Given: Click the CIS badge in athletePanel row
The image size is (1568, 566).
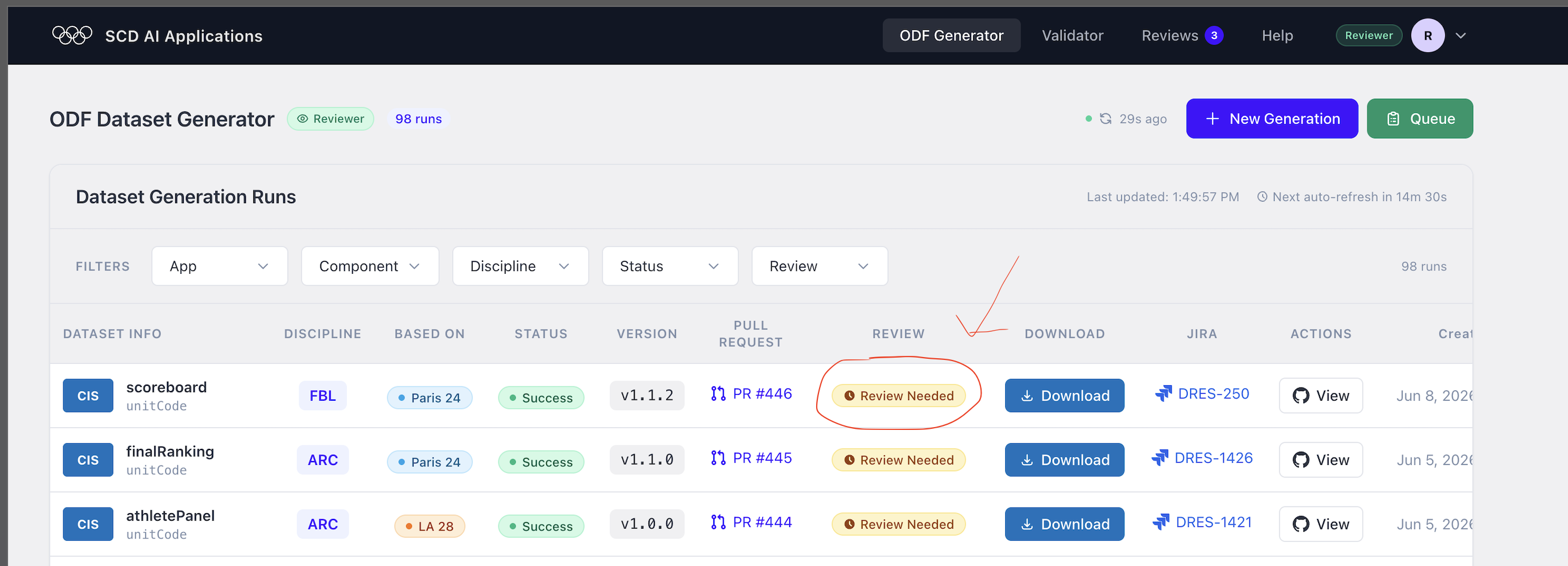Looking at the screenshot, I should tap(88, 524).
